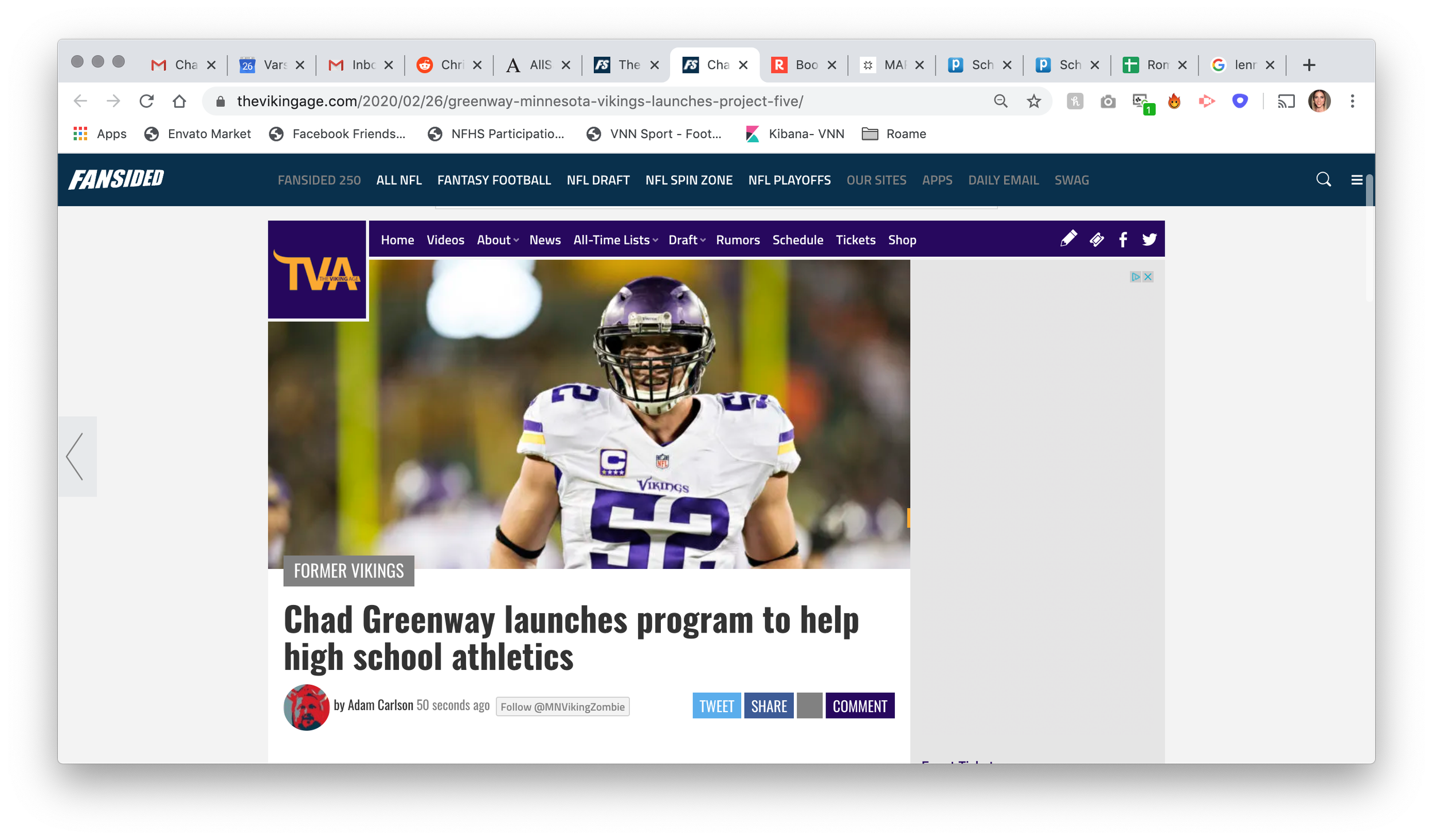
Task: Click the FORMER VIKINGS category tag
Action: [x=349, y=571]
